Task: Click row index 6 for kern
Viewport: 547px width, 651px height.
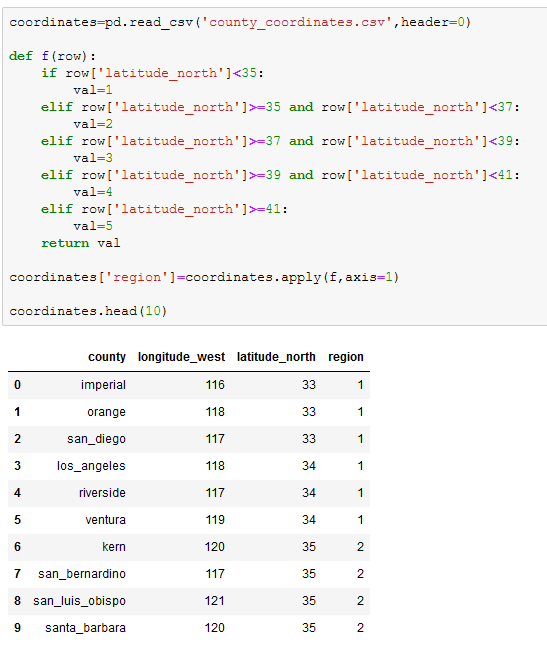Action: pyautogui.click(x=17, y=546)
